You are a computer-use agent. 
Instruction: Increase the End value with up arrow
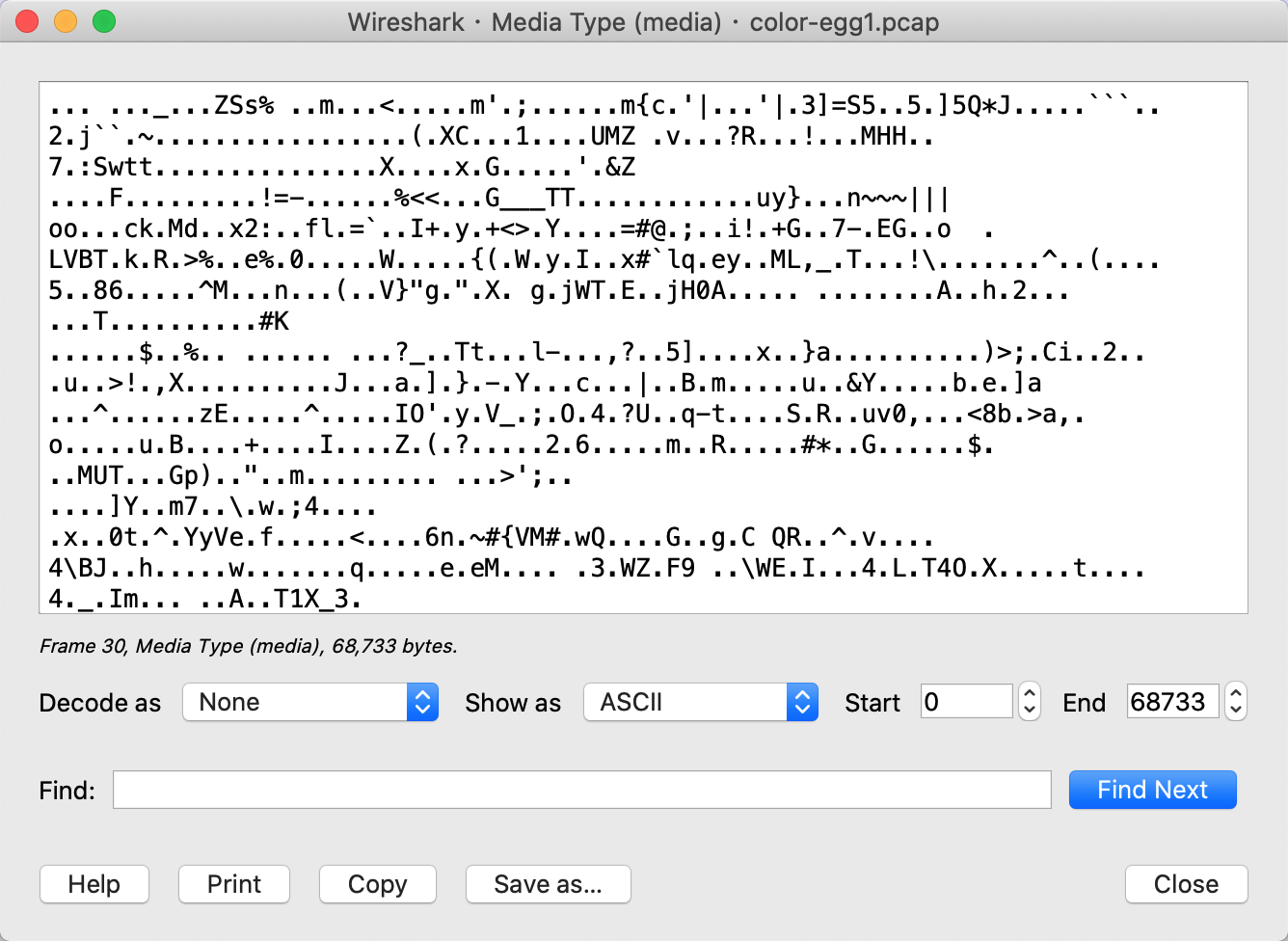click(x=1236, y=693)
